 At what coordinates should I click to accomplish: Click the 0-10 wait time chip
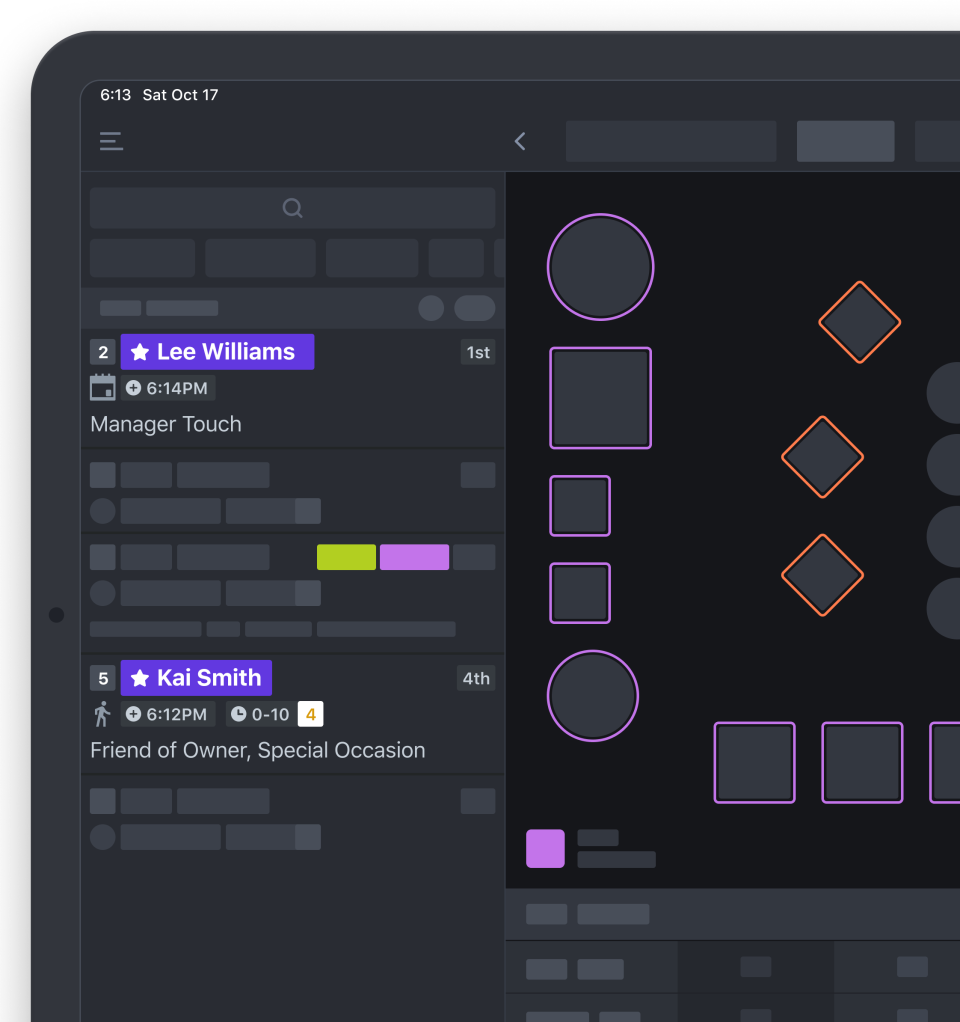pyautogui.click(x=261, y=714)
